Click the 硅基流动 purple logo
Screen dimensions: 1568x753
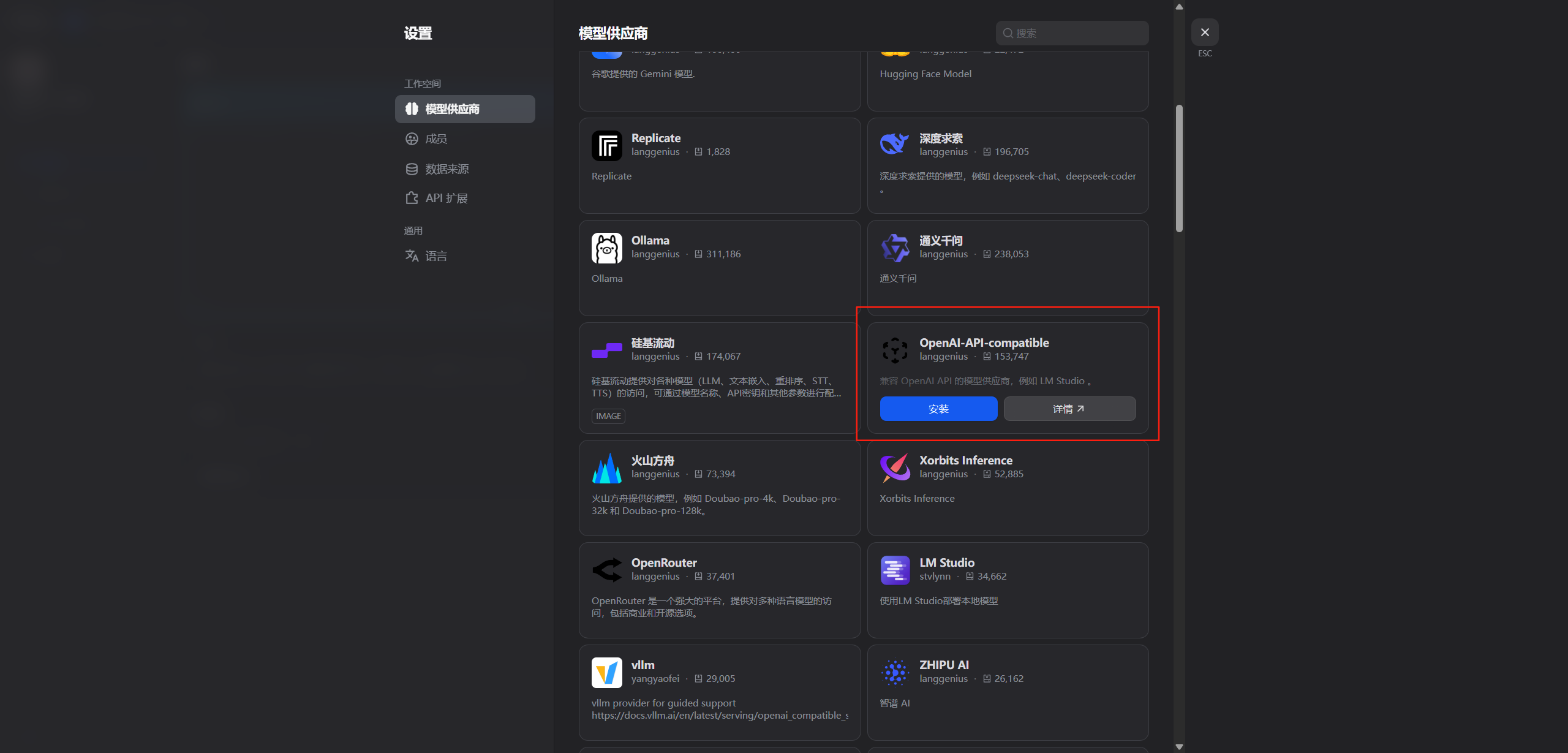pos(607,350)
